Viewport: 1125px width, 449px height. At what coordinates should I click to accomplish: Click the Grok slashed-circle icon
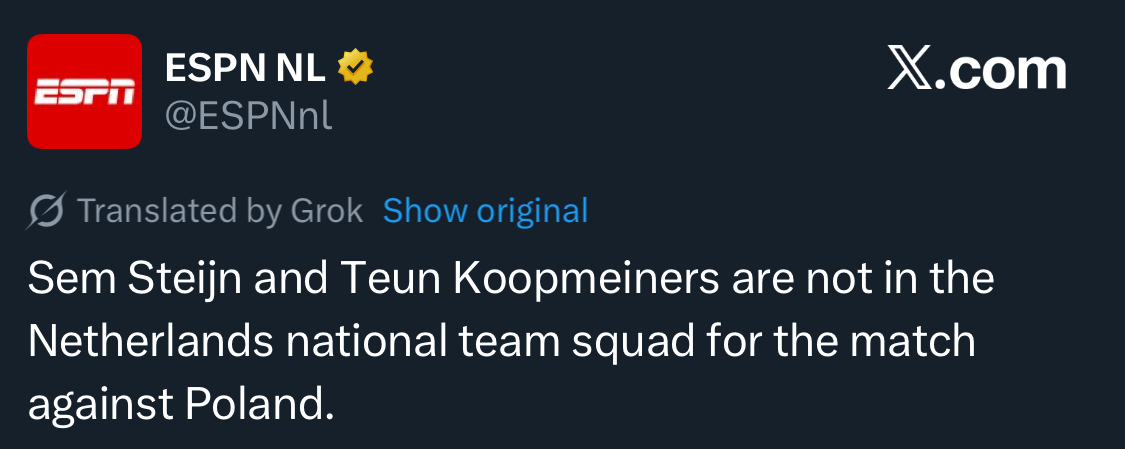(x=47, y=211)
